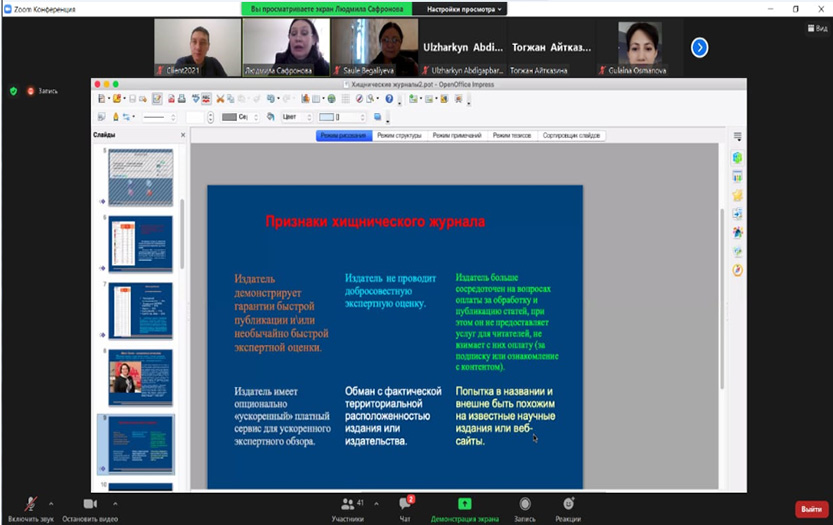Switch to Режим структуры tab
833x525 pixels.
(x=398, y=135)
